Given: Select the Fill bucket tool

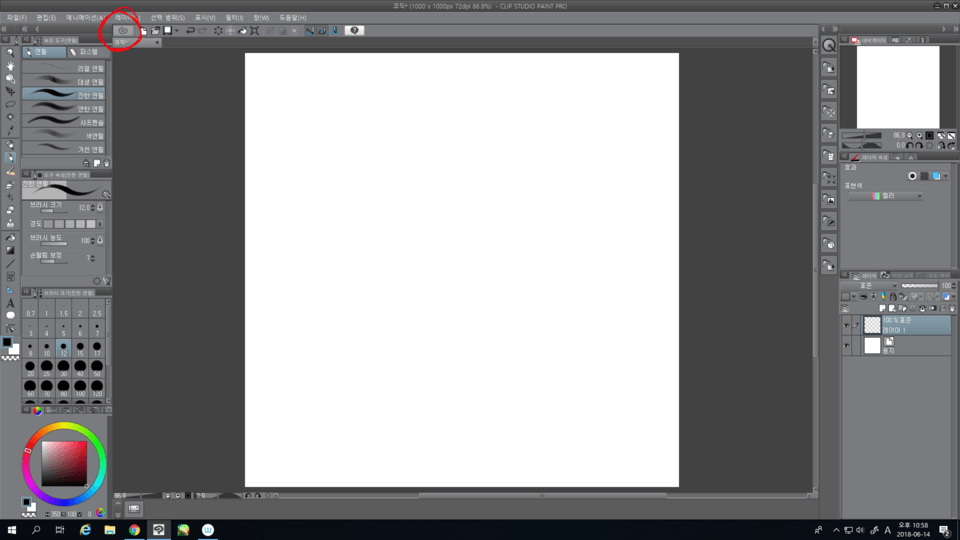Looking at the screenshot, I should (x=10, y=237).
